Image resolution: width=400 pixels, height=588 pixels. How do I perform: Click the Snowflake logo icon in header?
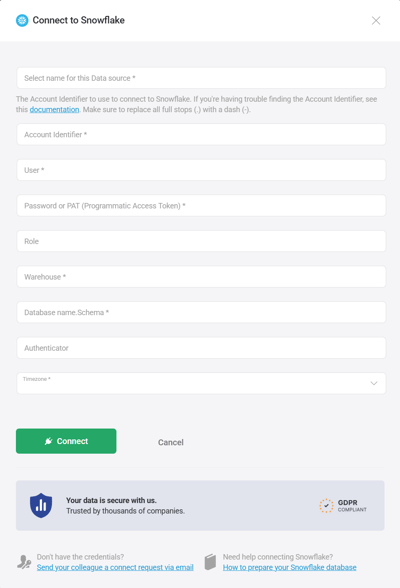[22, 20]
